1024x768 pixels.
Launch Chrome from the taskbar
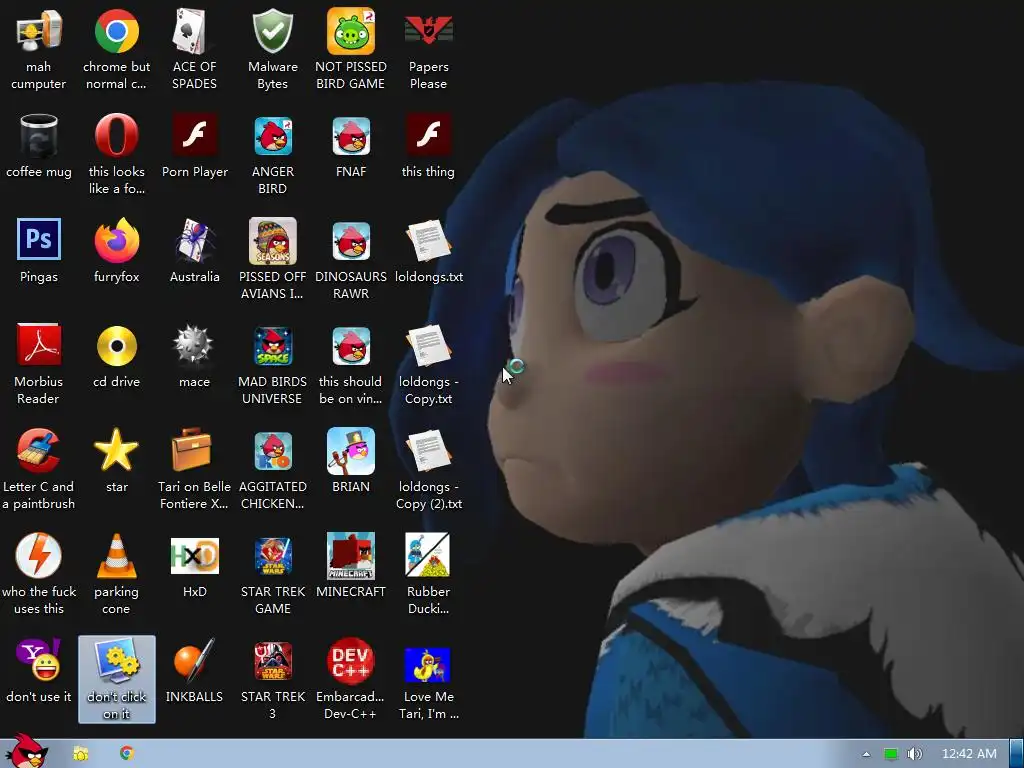tap(127, 753)
